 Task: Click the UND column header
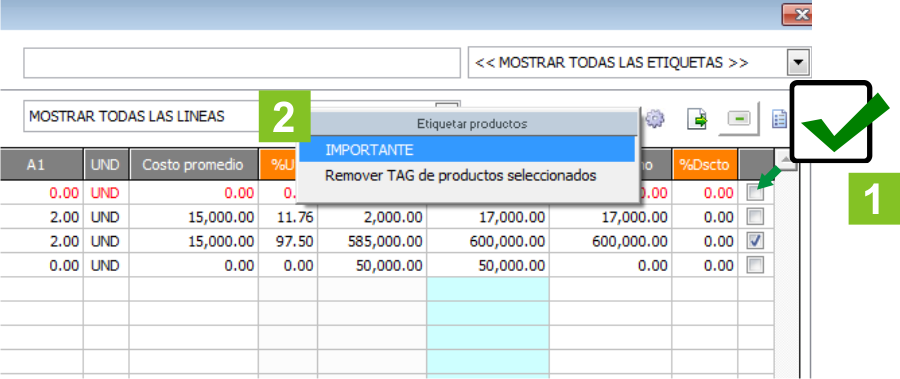pos(106,165)
